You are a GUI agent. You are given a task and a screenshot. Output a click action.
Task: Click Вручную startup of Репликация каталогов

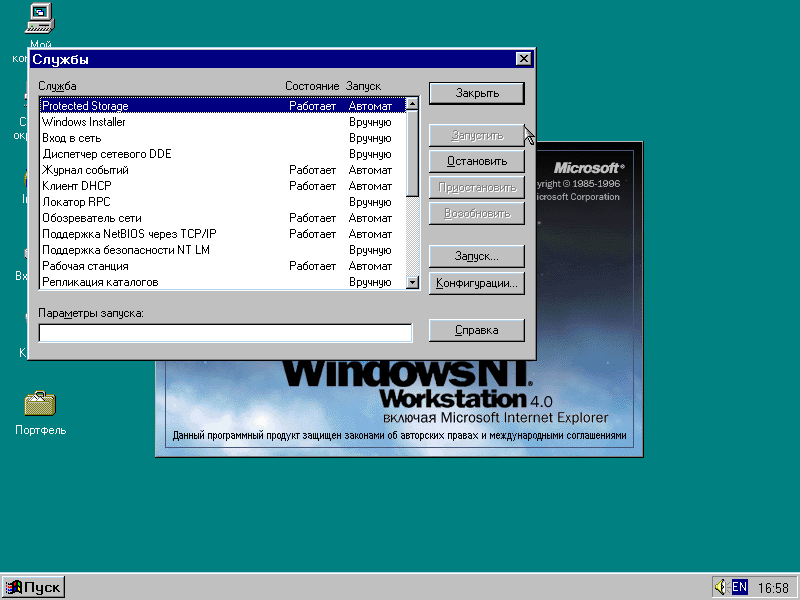370,283
